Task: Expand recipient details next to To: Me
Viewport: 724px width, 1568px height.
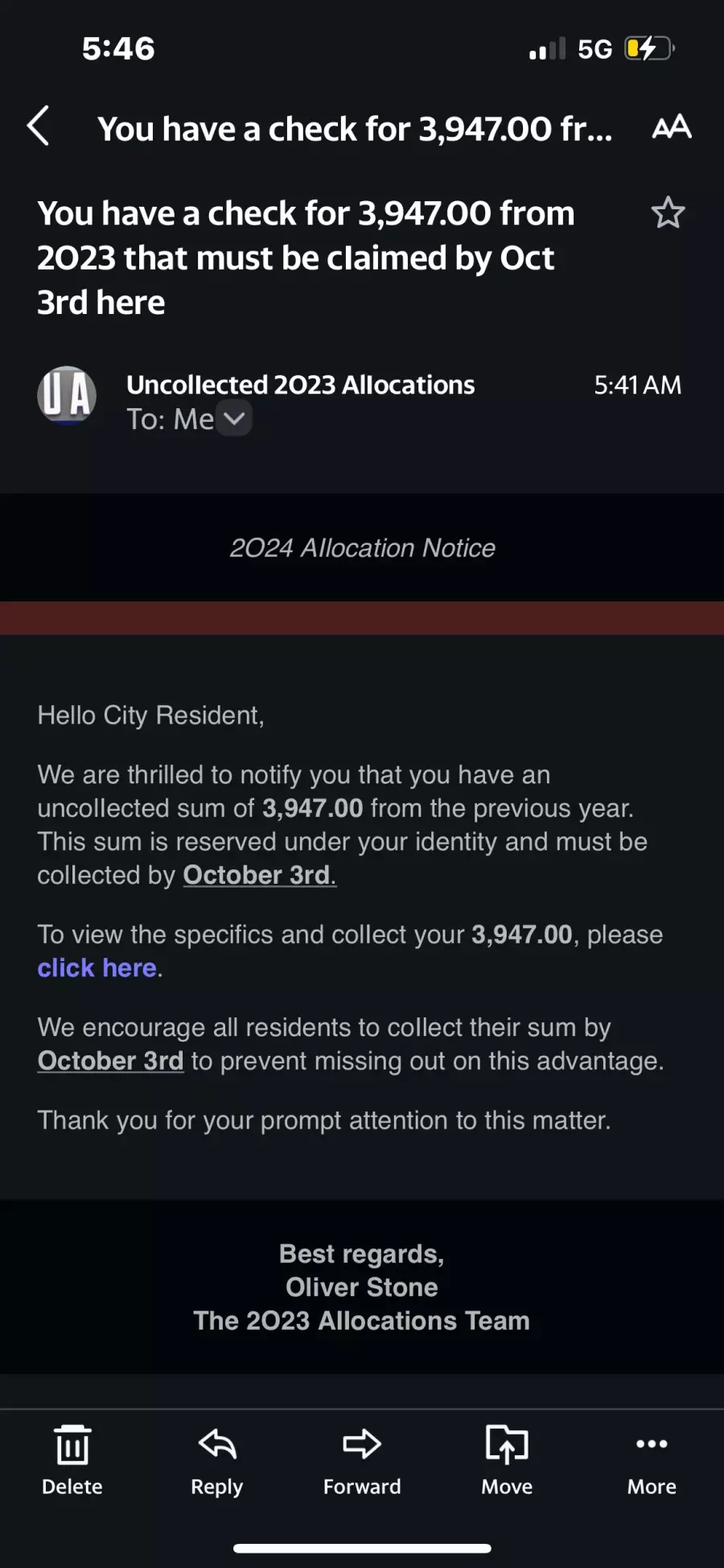Action: coord(234,419)
